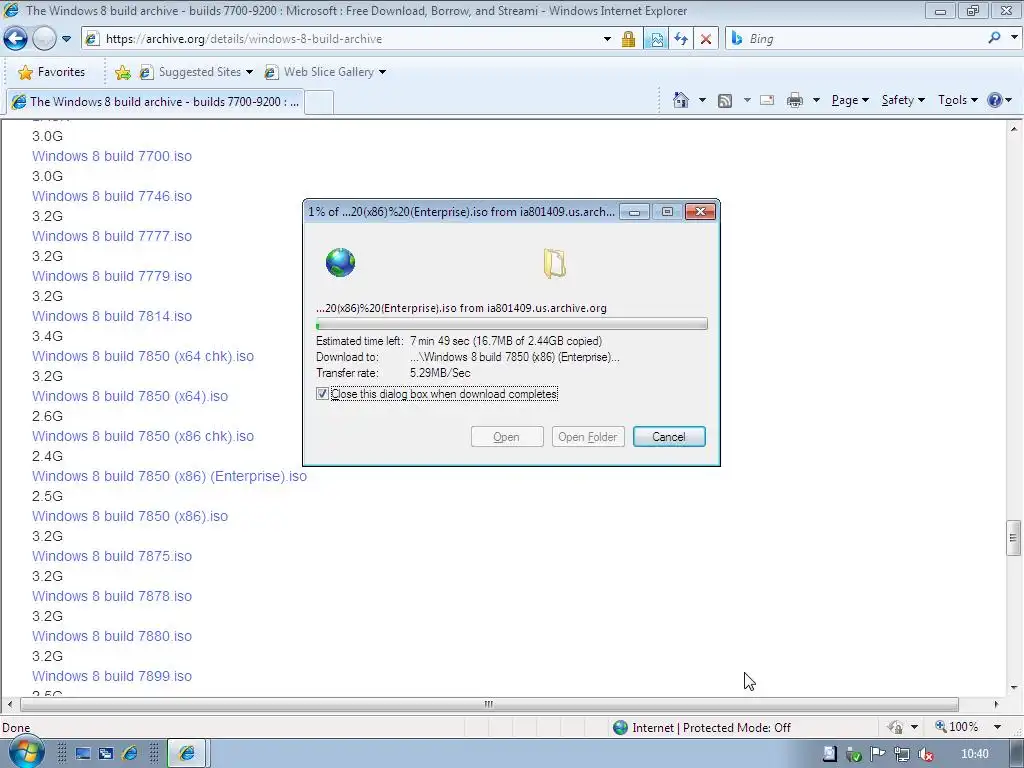This screenshot has width=1024, height=768.
Task: Click Switch between windows quick launch icon
Action: [x=106, y=754]
